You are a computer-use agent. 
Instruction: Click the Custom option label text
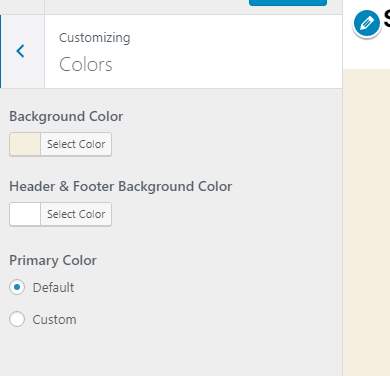pyautogui.click(x=54, y=319)
